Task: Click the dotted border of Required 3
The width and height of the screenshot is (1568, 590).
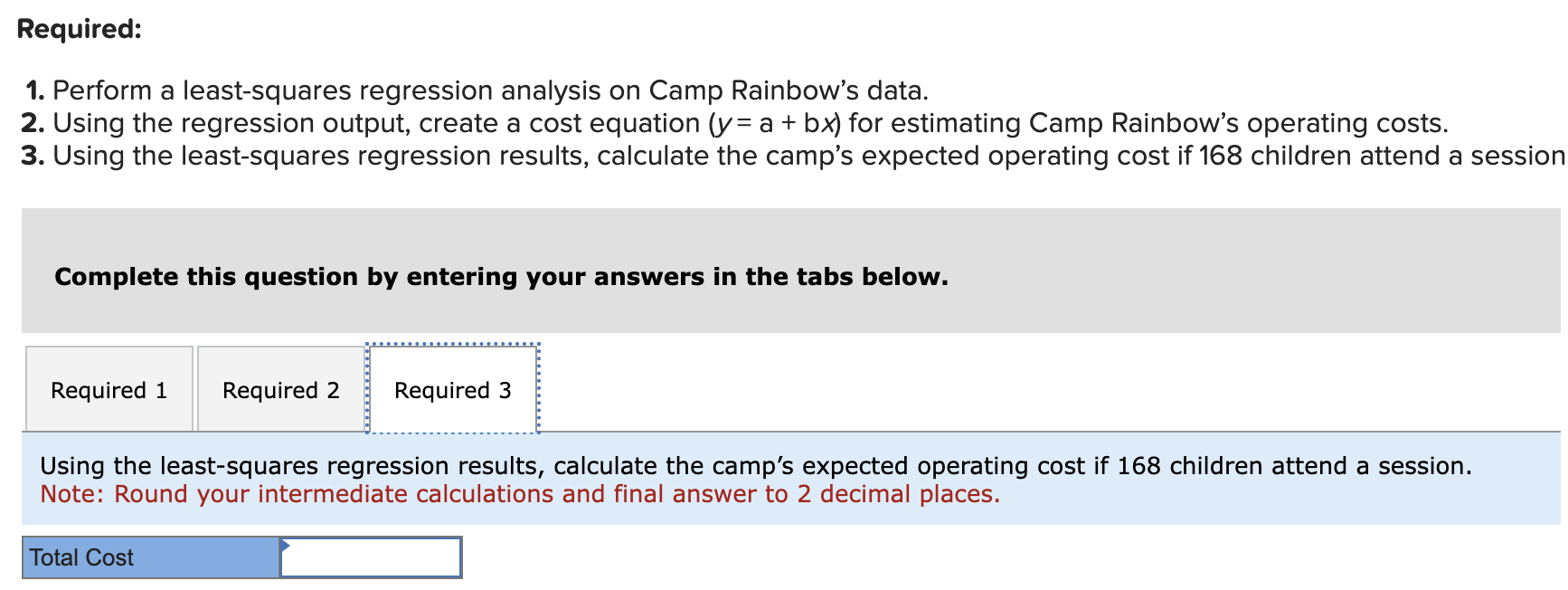Action: click(x=451, y=344)
